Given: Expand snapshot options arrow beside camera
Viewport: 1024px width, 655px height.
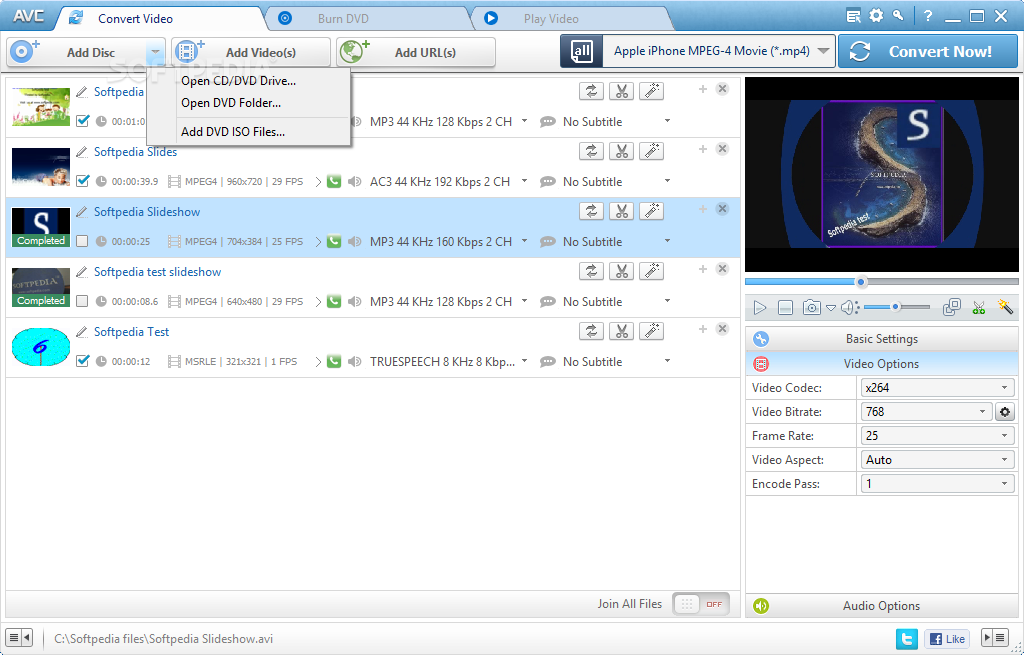Looking at the screenshot, I should tap(831, 308).
